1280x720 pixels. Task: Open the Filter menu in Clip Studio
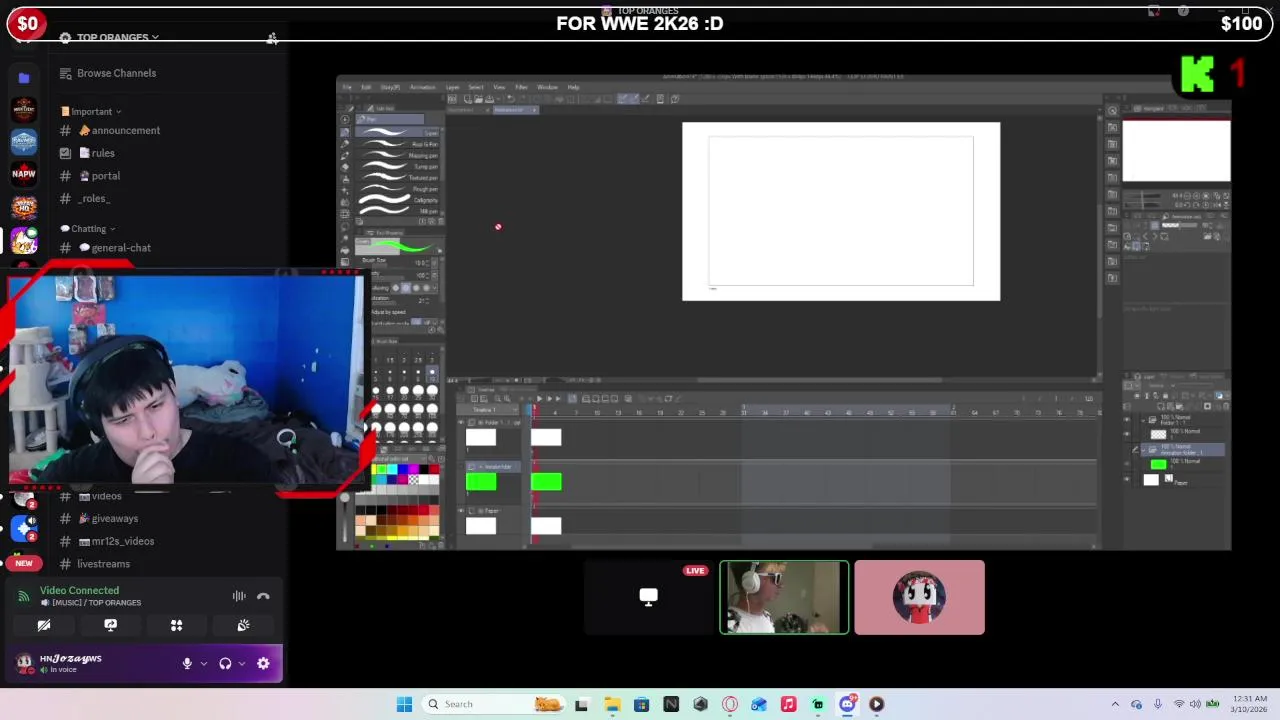pyautogui.click(x=521, y=87)
